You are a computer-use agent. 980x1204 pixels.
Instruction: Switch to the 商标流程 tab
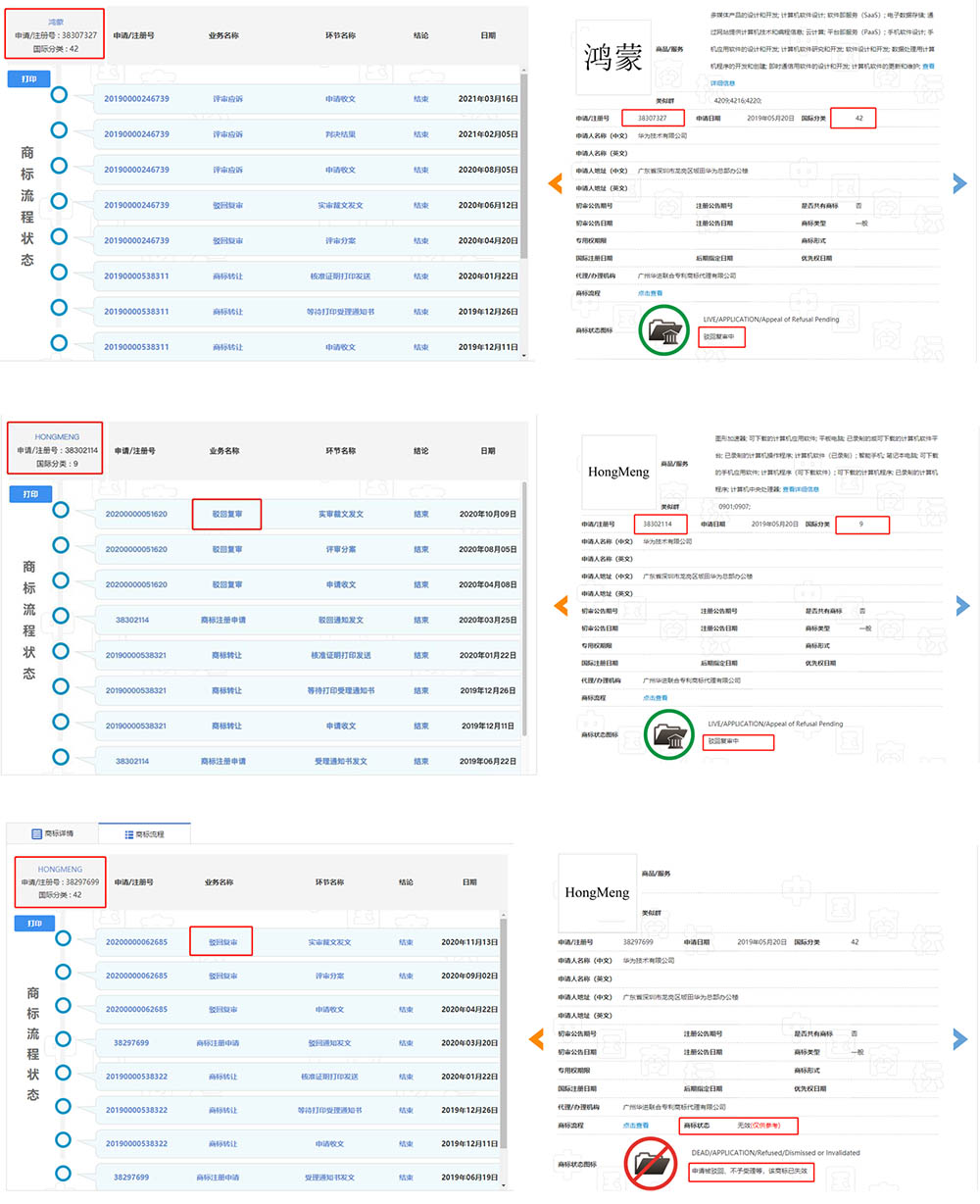click(144, 833)
